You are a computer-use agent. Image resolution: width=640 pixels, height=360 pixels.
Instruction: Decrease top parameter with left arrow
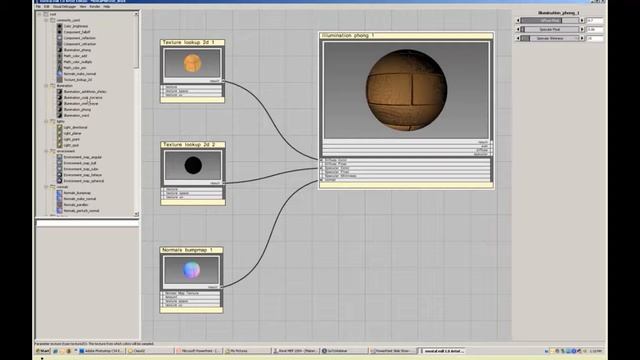pyautogui.click(x=518, y=20)
